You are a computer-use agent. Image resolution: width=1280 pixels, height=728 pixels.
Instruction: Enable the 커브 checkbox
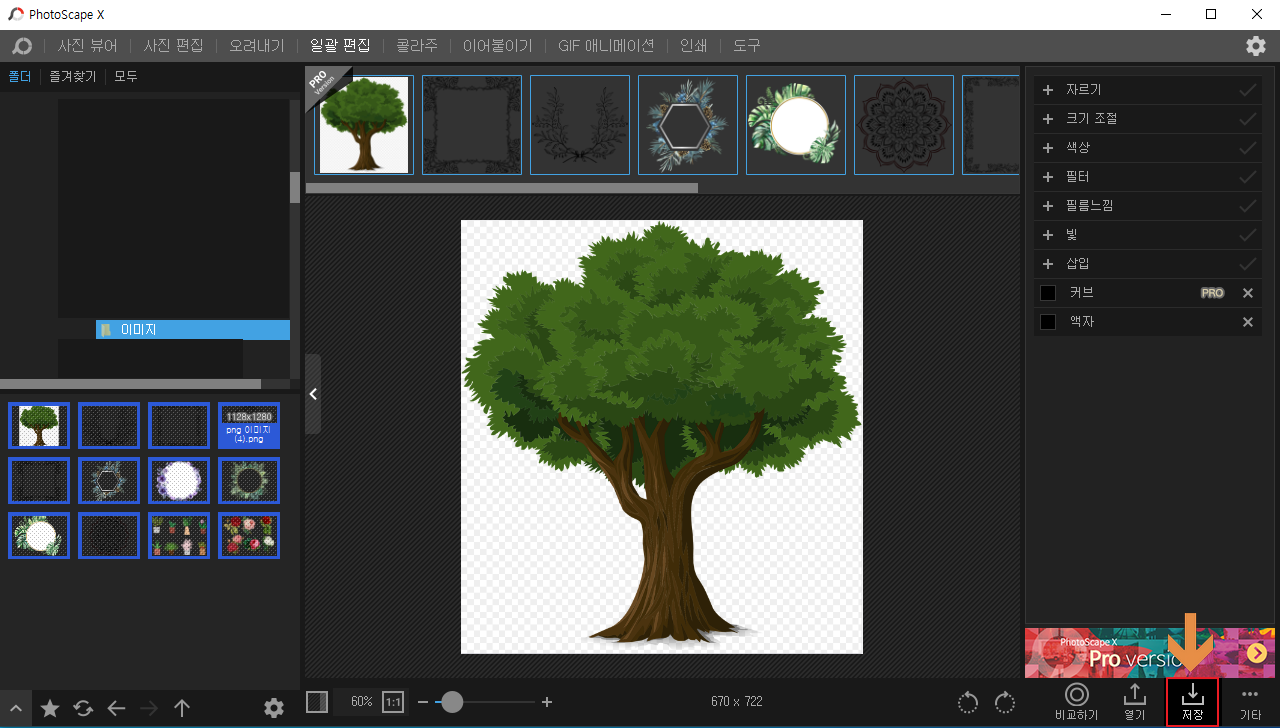[x=1048, y=293]
